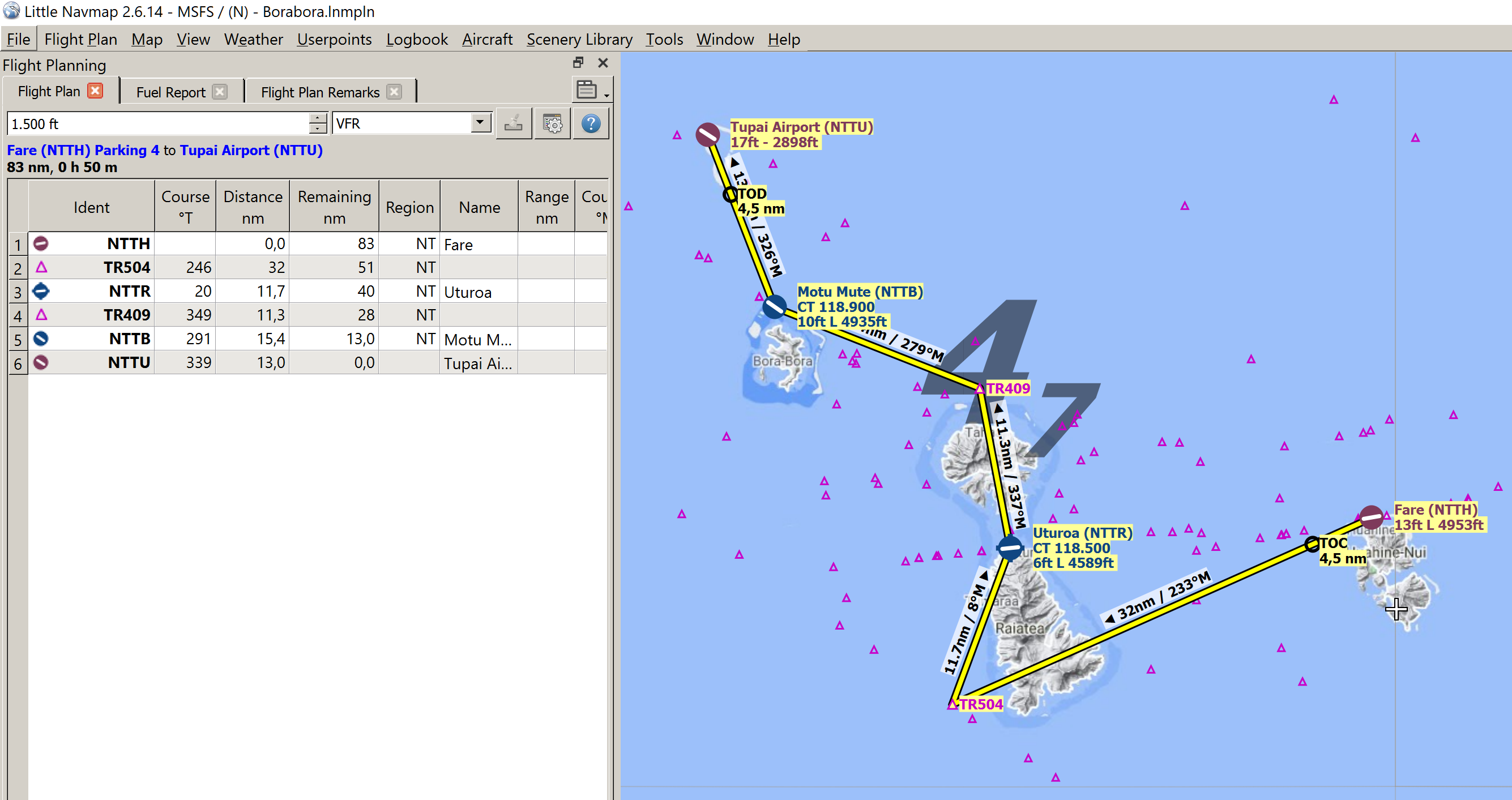
Task: Click the TOD marker circle on map
Action: [x=730, y=194]
